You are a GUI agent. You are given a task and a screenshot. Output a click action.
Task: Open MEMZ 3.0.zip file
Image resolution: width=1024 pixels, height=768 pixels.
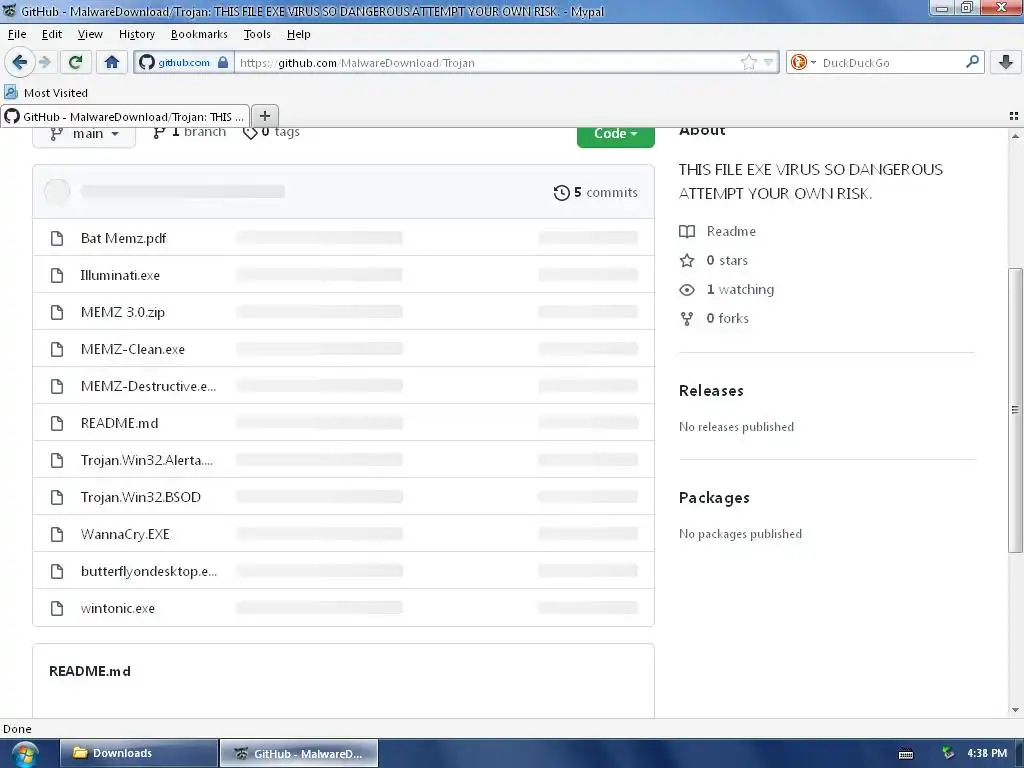click(123, 312)
